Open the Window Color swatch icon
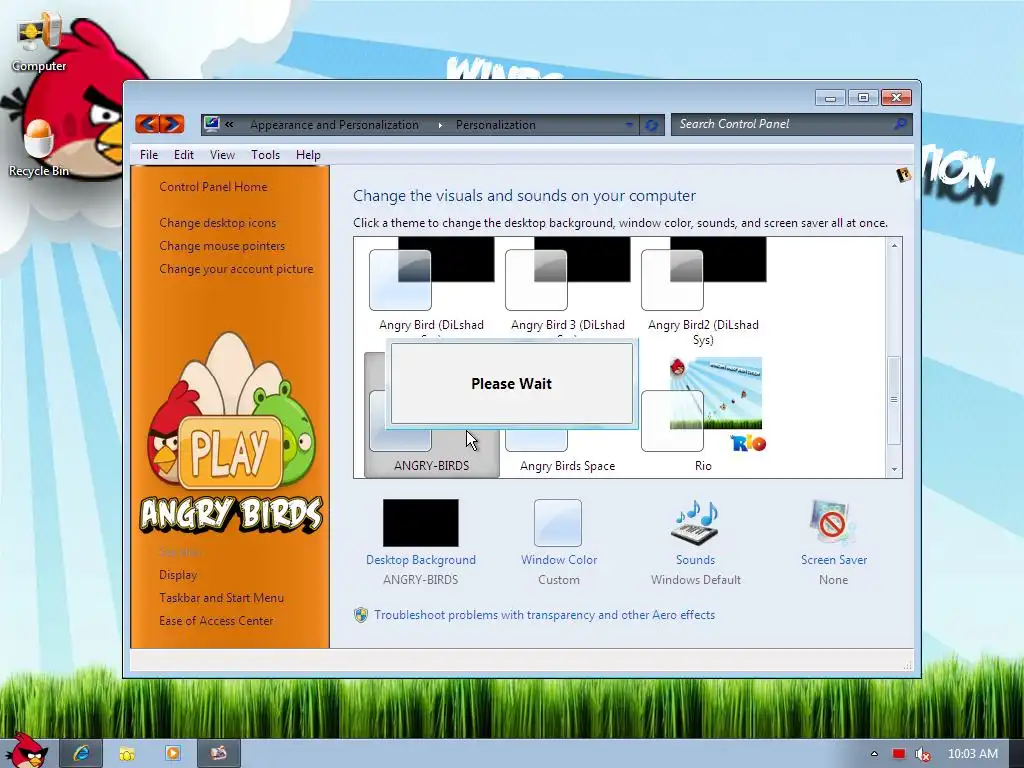The height and width of the screenshot is (768, 1024). (558, 522)
